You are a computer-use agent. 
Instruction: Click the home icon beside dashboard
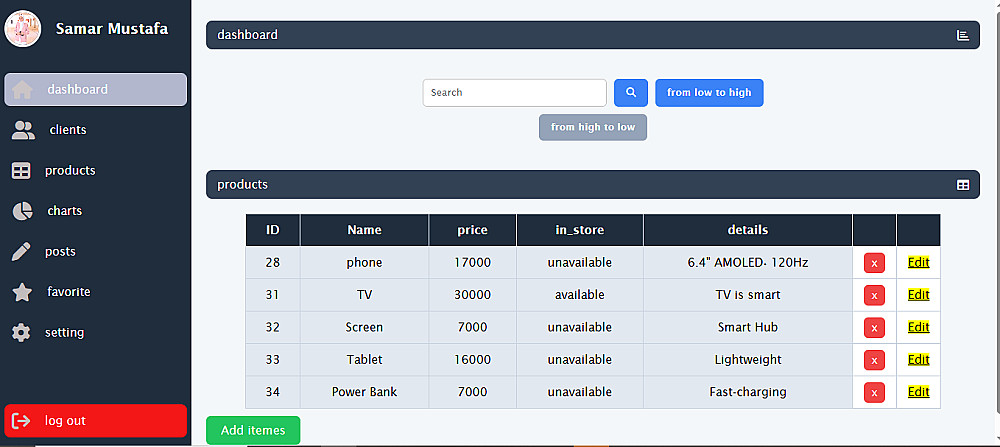pos(22,89)
